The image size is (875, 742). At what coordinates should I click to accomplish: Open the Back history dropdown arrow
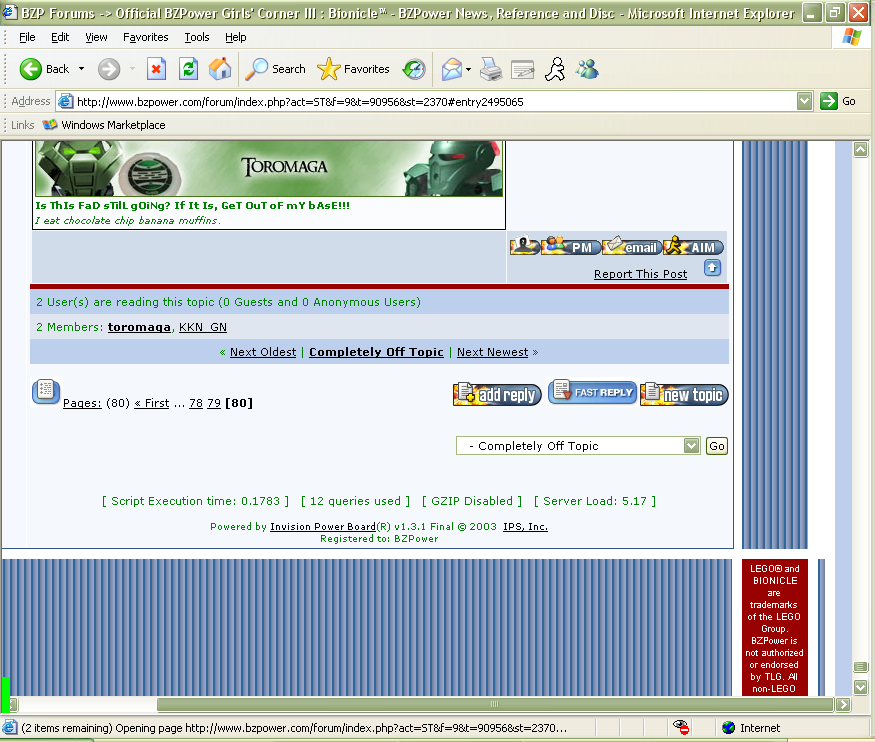tap(81, 69)
